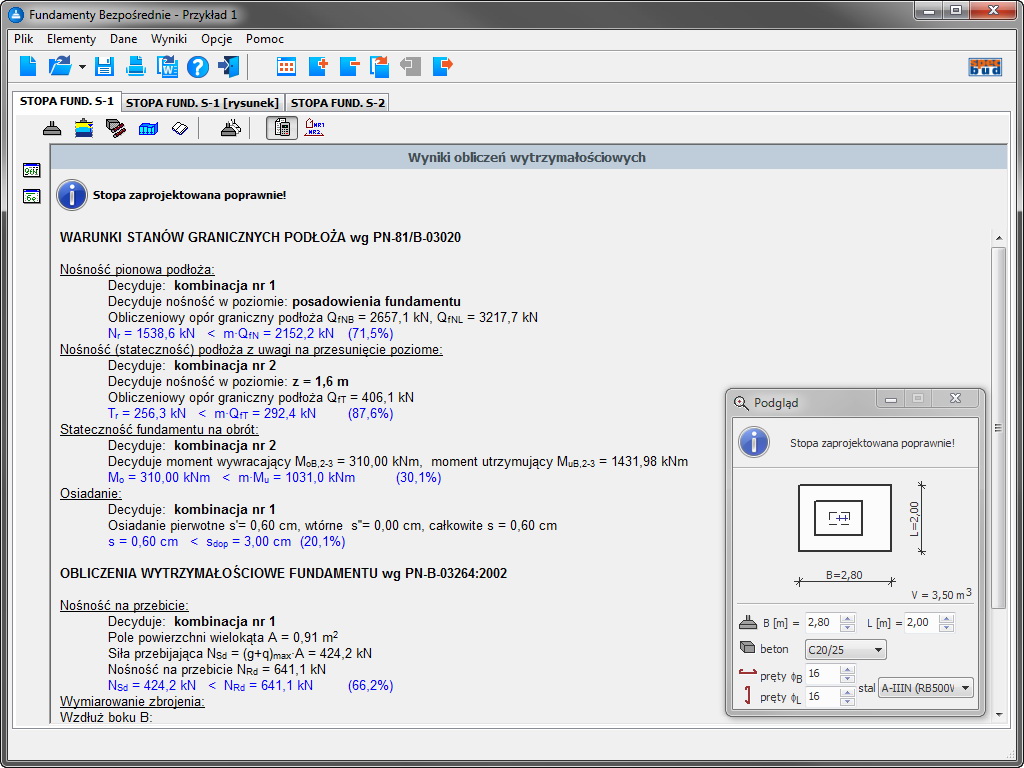
Task: Open the soil layers icon
Action: coord(85,128)
